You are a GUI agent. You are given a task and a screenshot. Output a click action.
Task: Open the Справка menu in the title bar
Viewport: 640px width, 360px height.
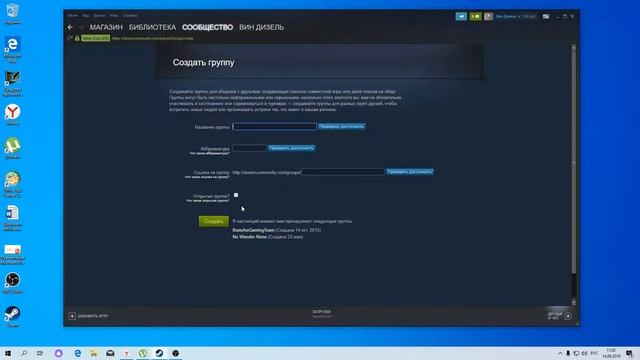coord(130,16)
